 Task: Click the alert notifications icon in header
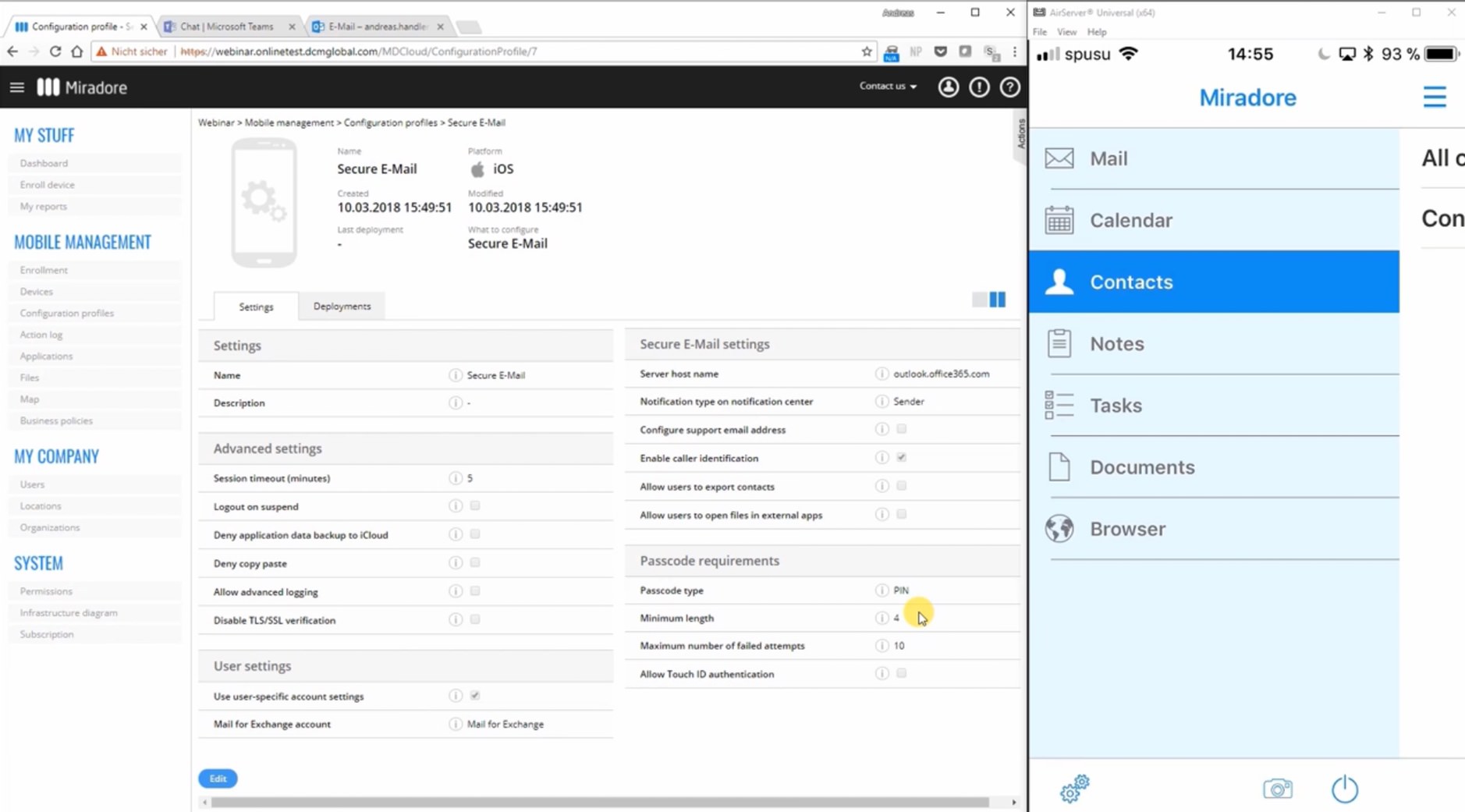coord(979,87)
